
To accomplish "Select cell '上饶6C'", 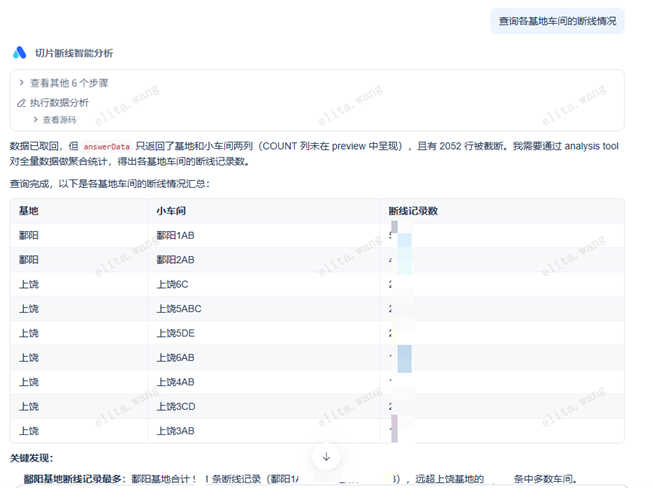I will tap(172, 284).
